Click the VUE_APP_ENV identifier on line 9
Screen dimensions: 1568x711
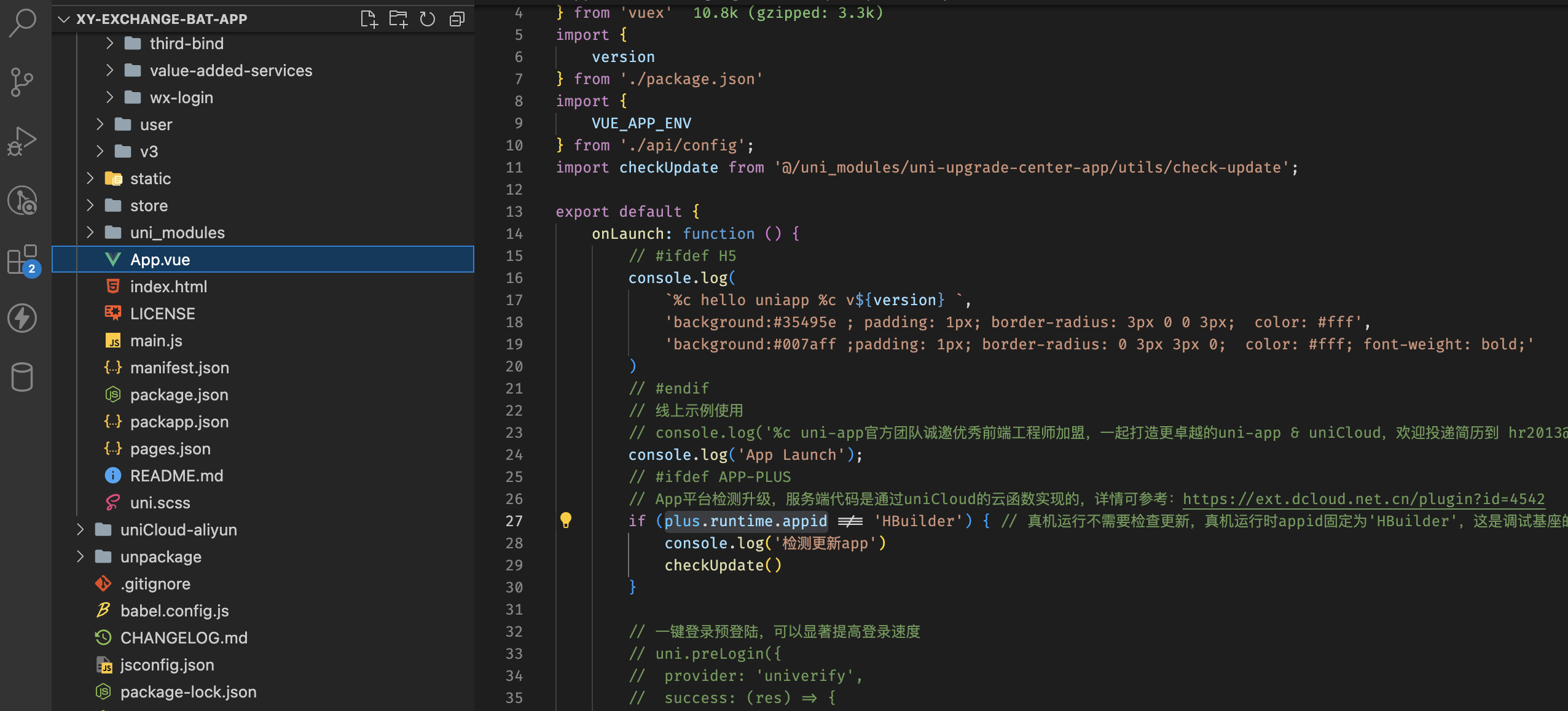coord(641,123)
